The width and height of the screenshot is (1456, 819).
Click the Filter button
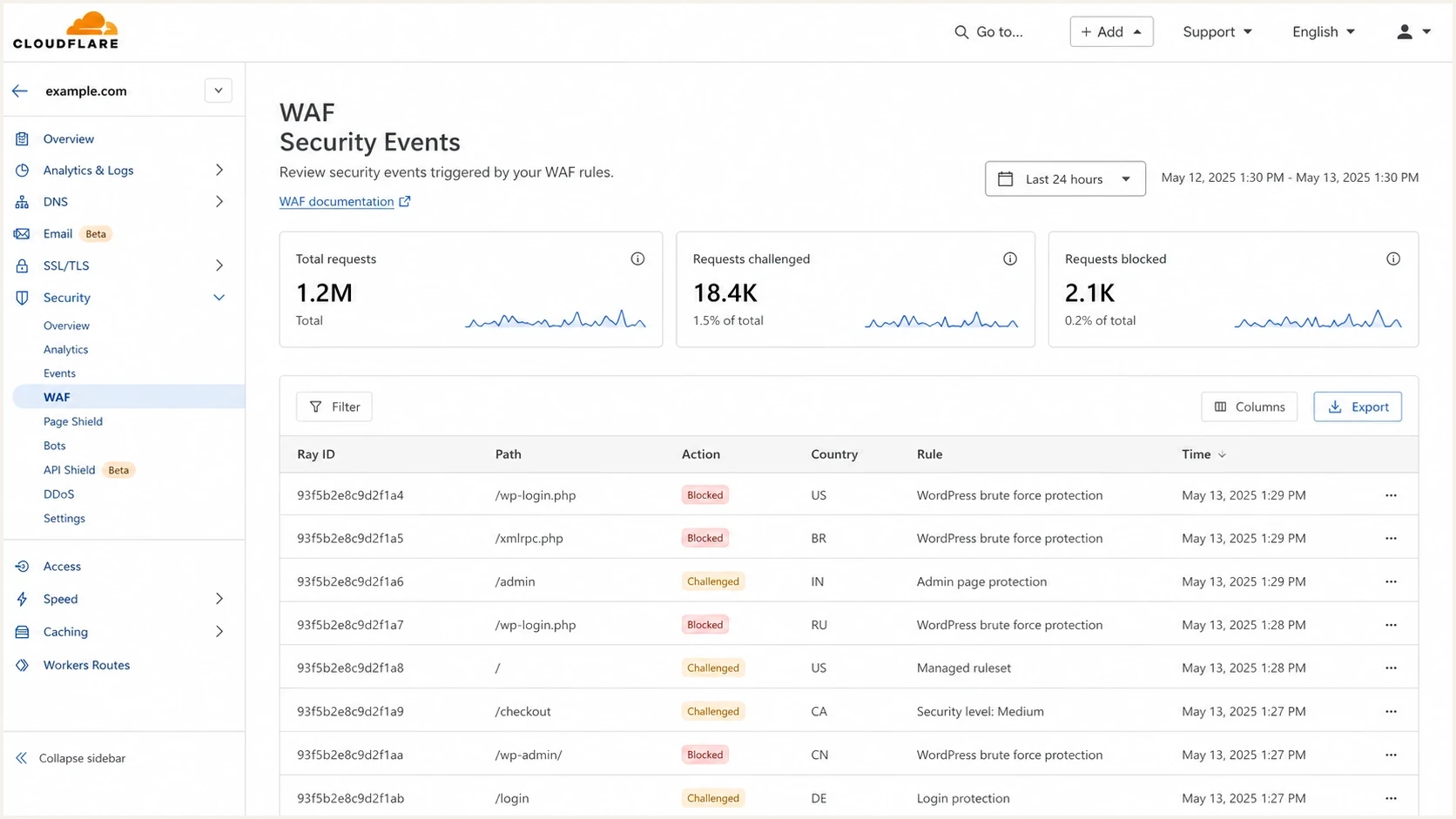334,406
